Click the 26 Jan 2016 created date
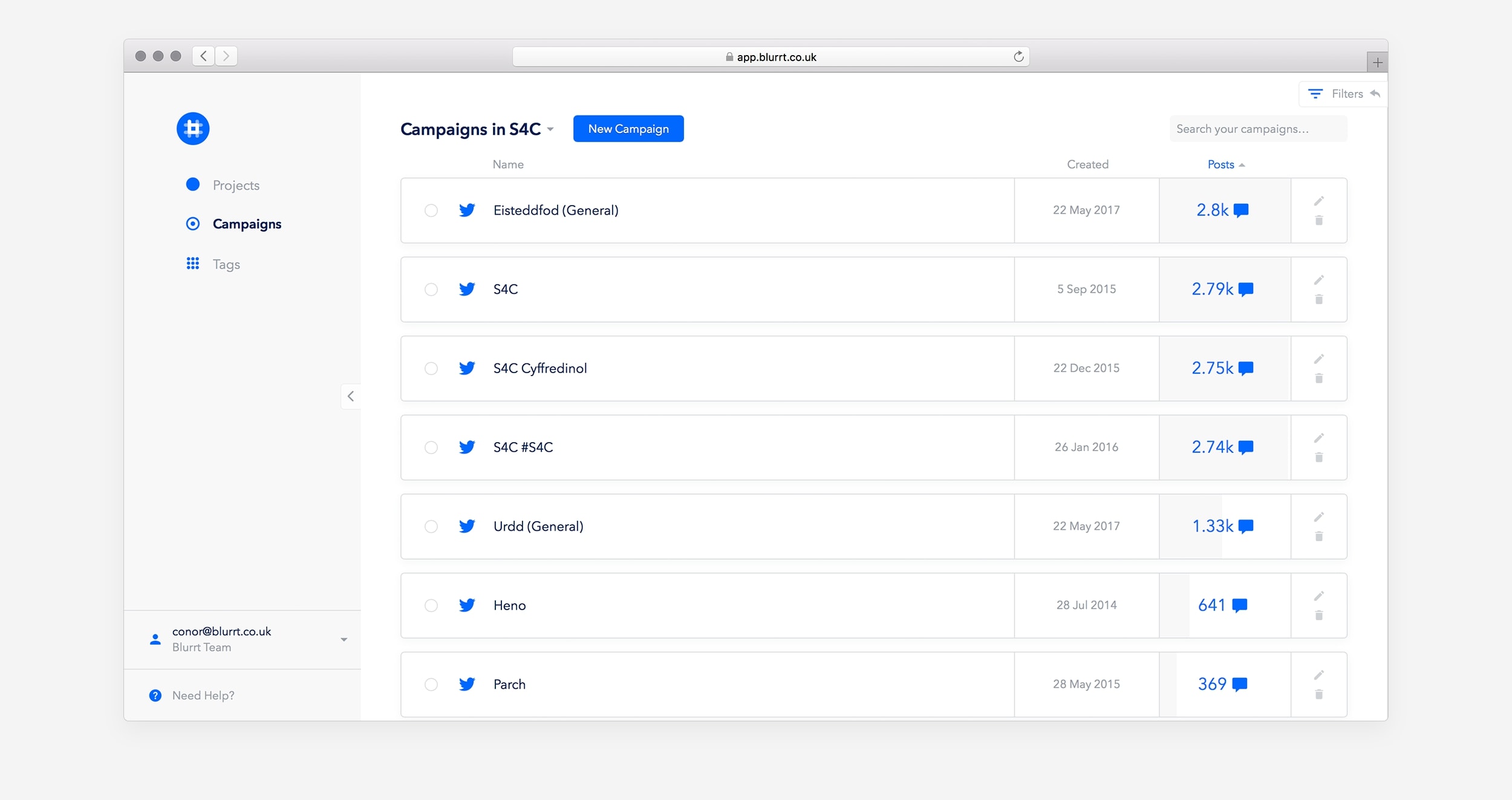Image resolution: width=1512 pixels, height=800 pixels. (x=1086, y=447)
